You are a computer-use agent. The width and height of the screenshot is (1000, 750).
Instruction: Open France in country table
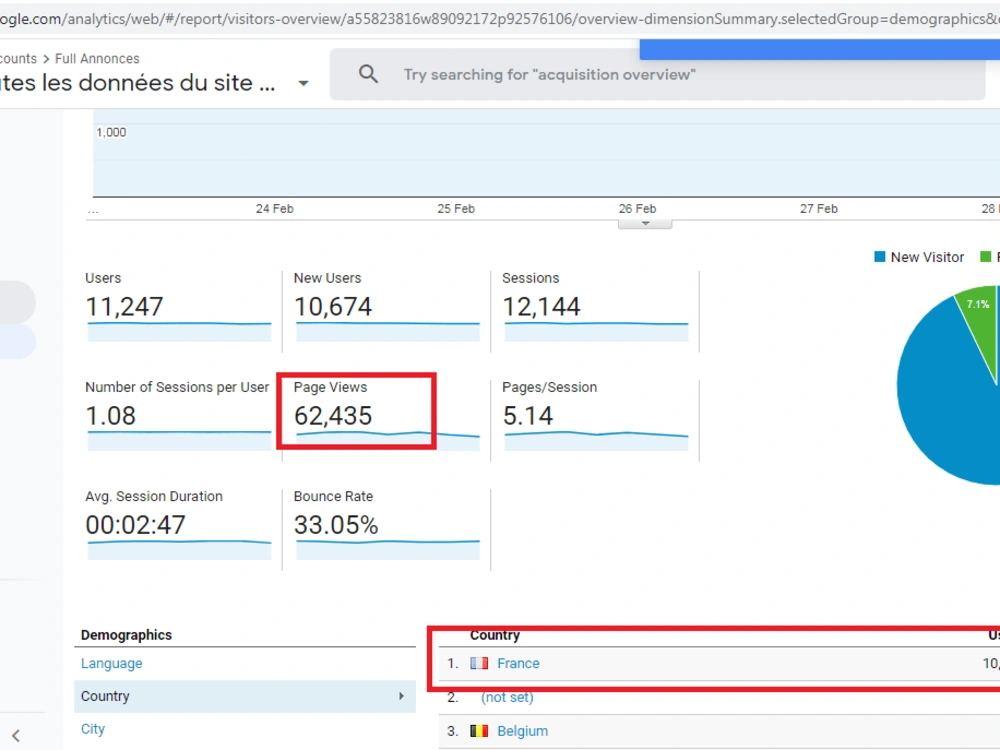518,663
